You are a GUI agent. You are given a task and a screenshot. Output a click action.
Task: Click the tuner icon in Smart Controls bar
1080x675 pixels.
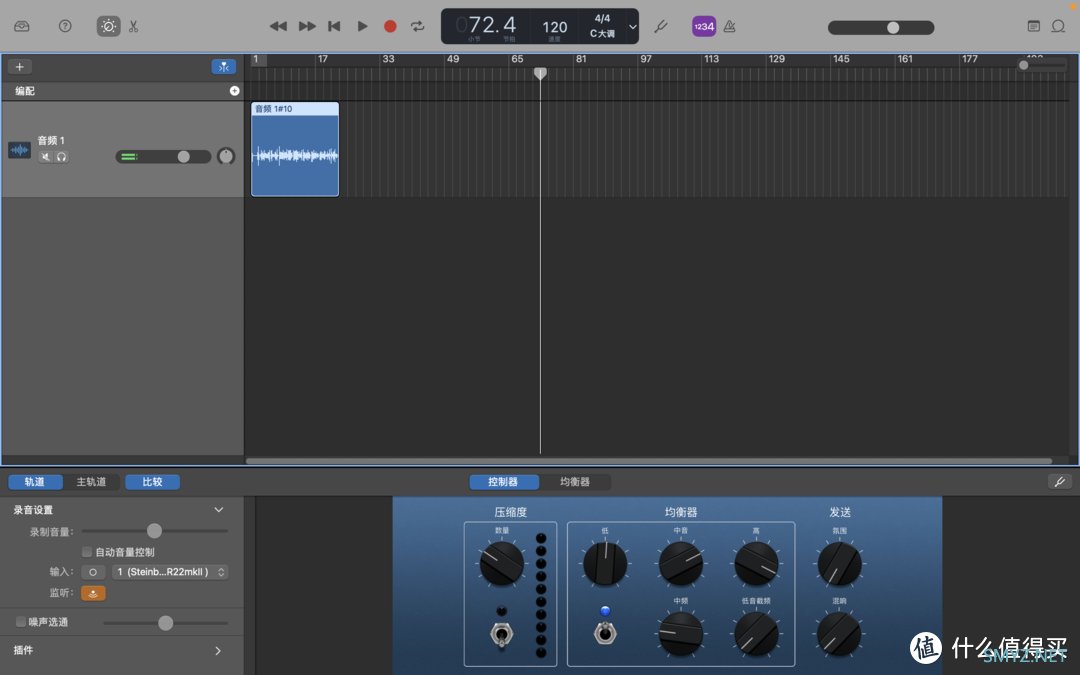[1059, 482]
